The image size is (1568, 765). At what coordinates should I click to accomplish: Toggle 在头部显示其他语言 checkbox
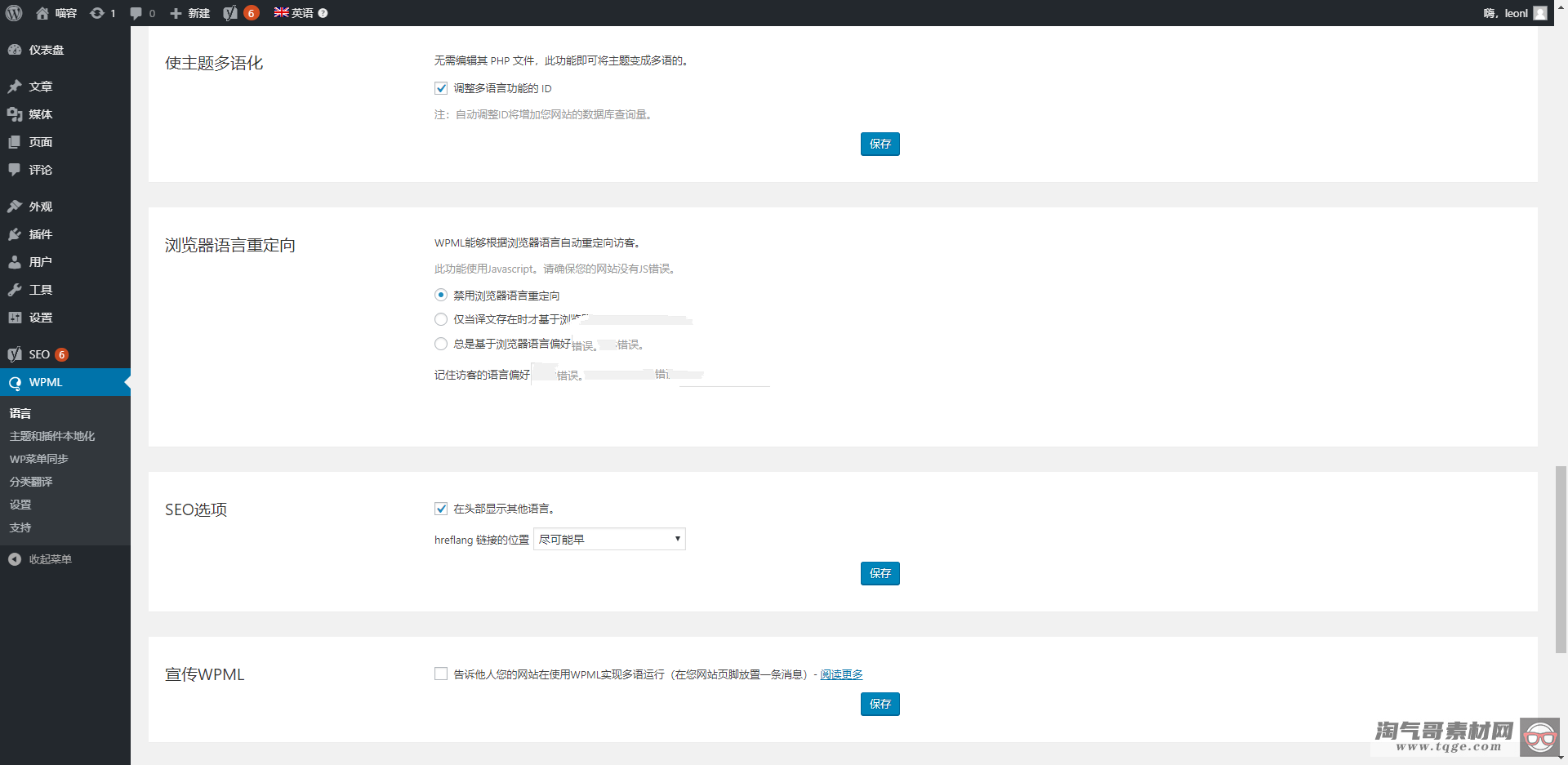[x=441, y=509]
